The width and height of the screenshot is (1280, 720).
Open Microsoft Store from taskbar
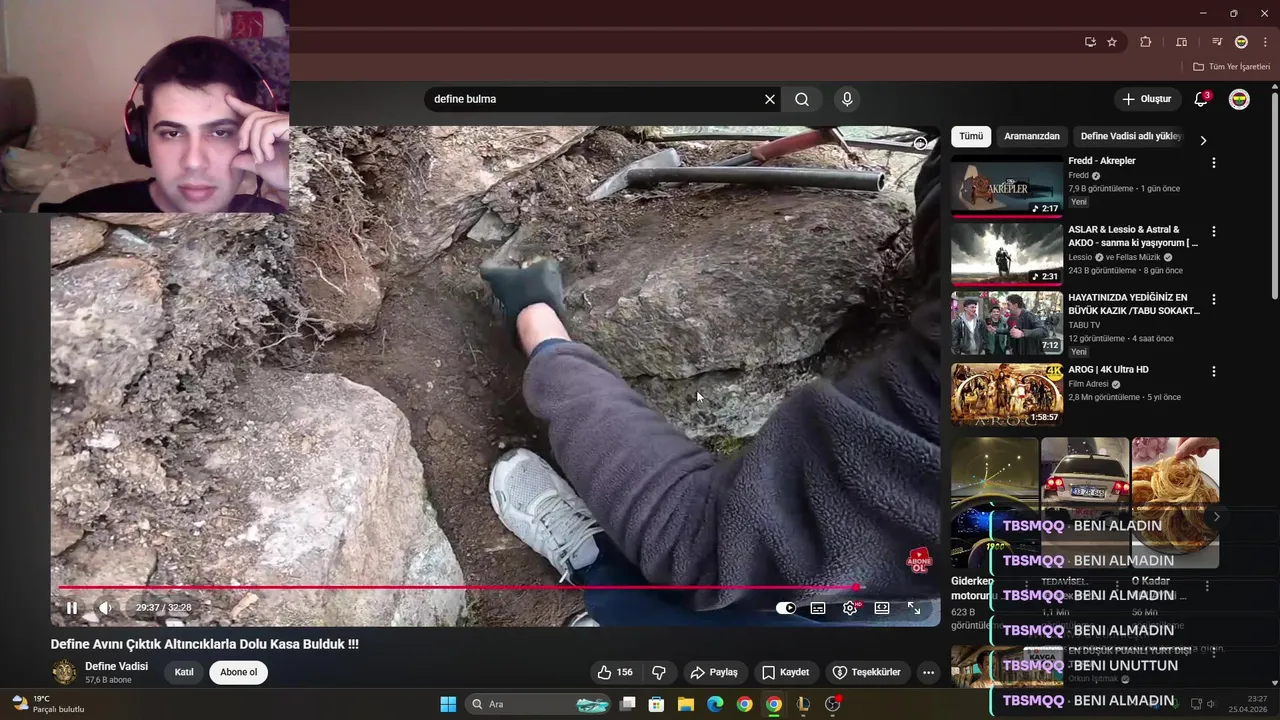[657, 704]
